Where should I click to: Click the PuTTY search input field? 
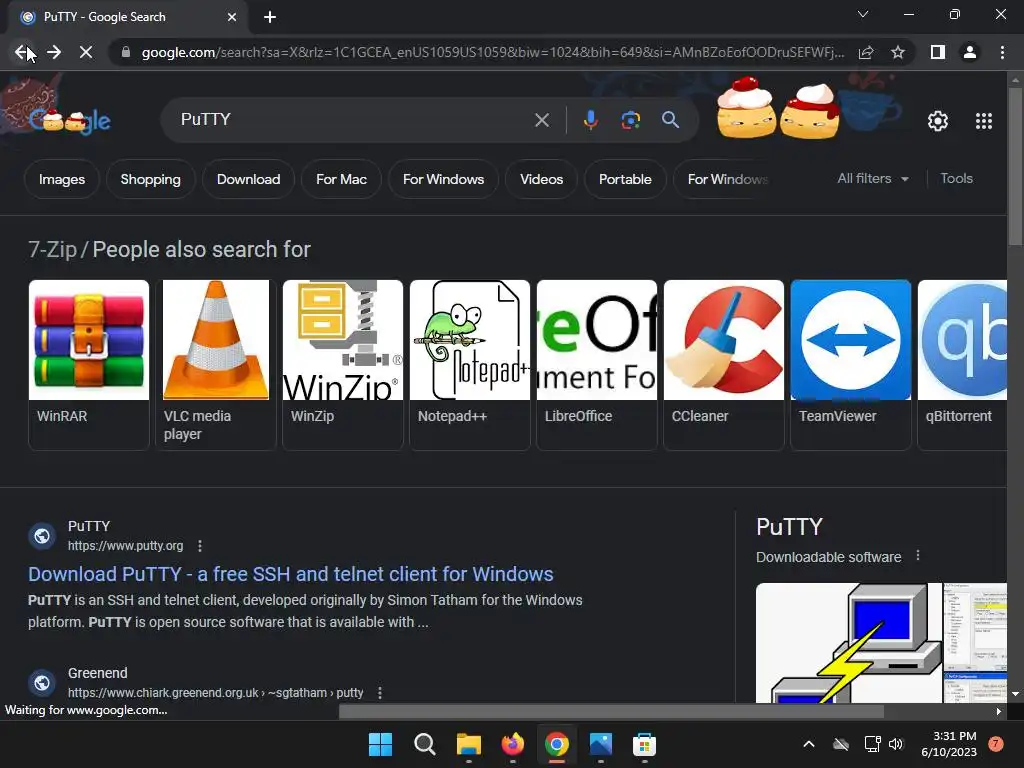coord(353,120)
